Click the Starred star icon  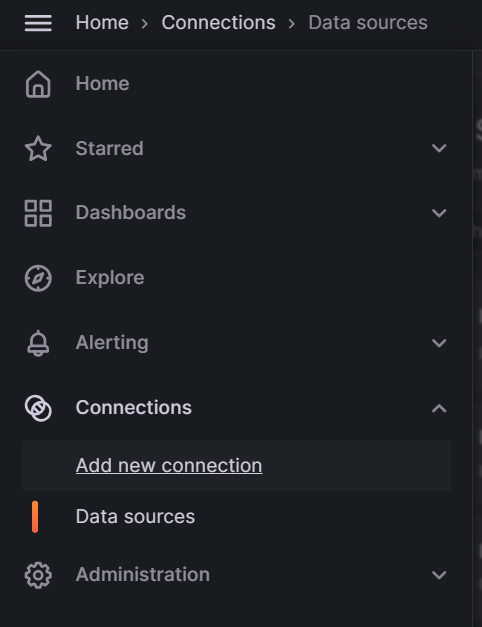(38, 148)
